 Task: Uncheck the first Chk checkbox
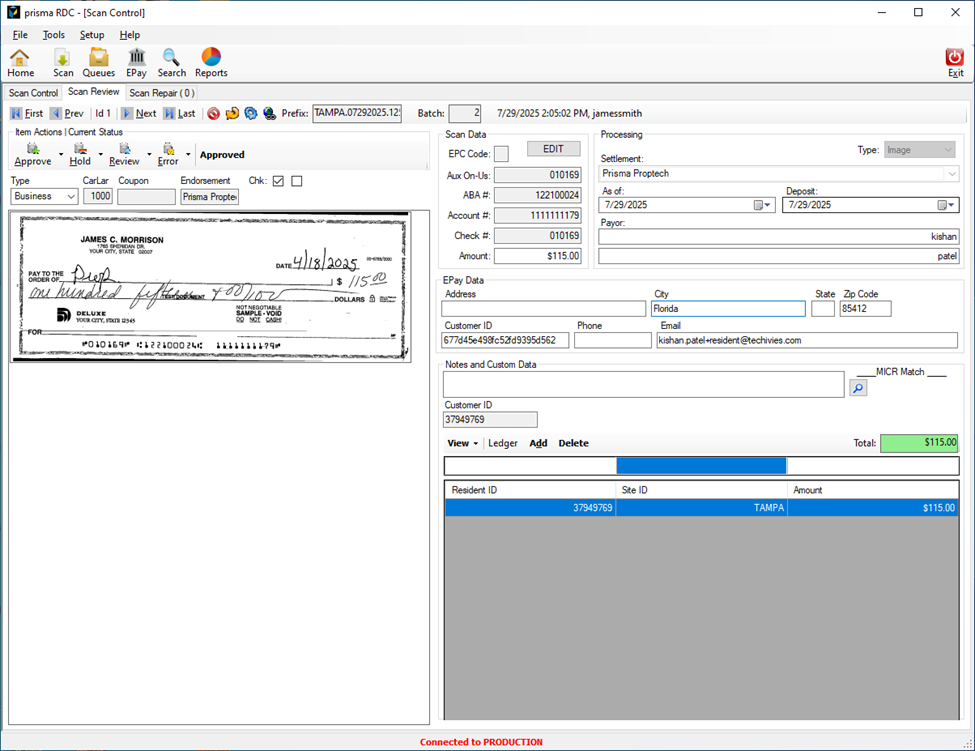278,181
